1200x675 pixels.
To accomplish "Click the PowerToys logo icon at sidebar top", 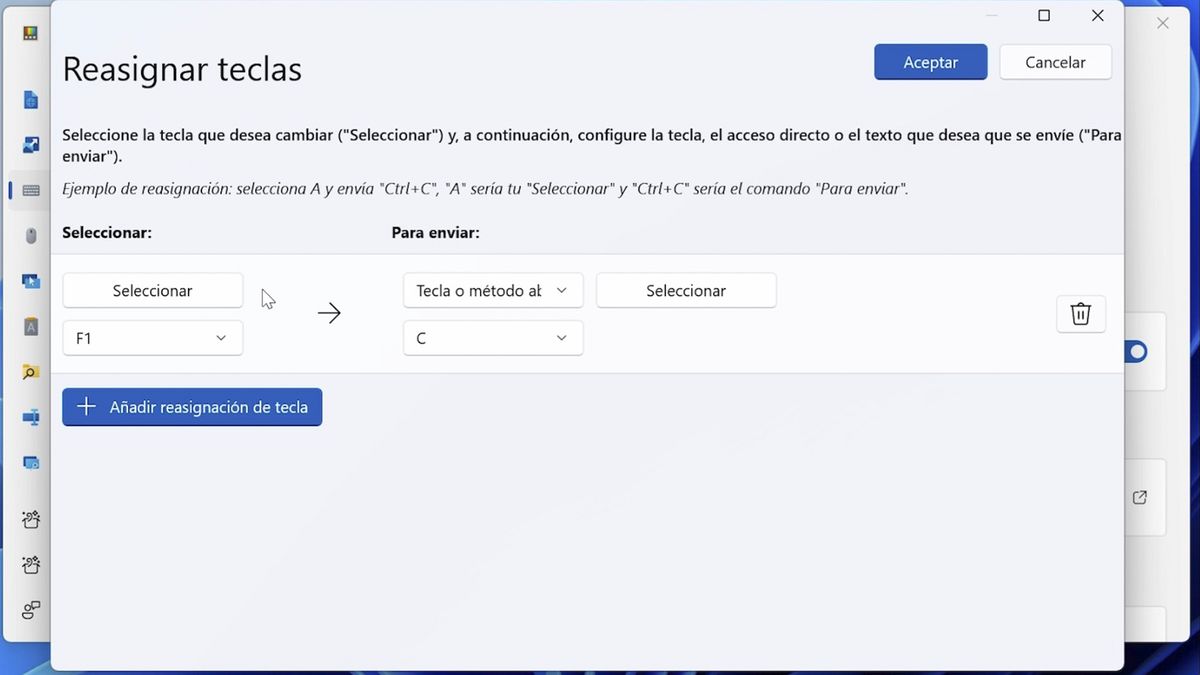I will point(28,33).
